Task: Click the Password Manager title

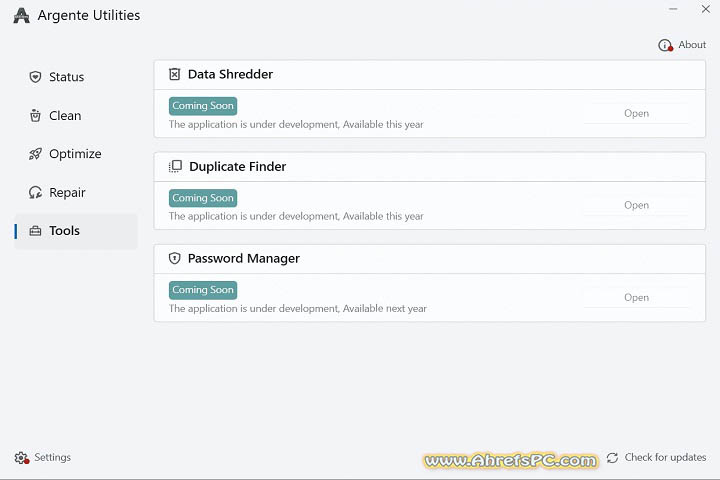Action: click(x=244, y=258)
